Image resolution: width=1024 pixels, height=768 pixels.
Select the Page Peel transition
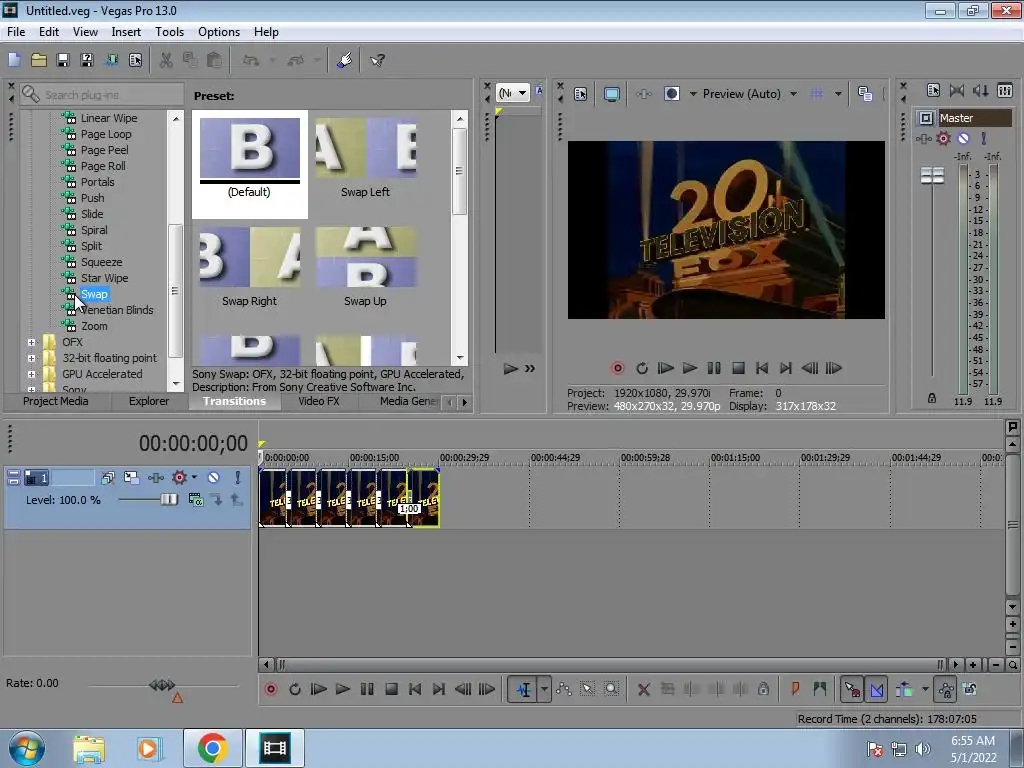104,150
